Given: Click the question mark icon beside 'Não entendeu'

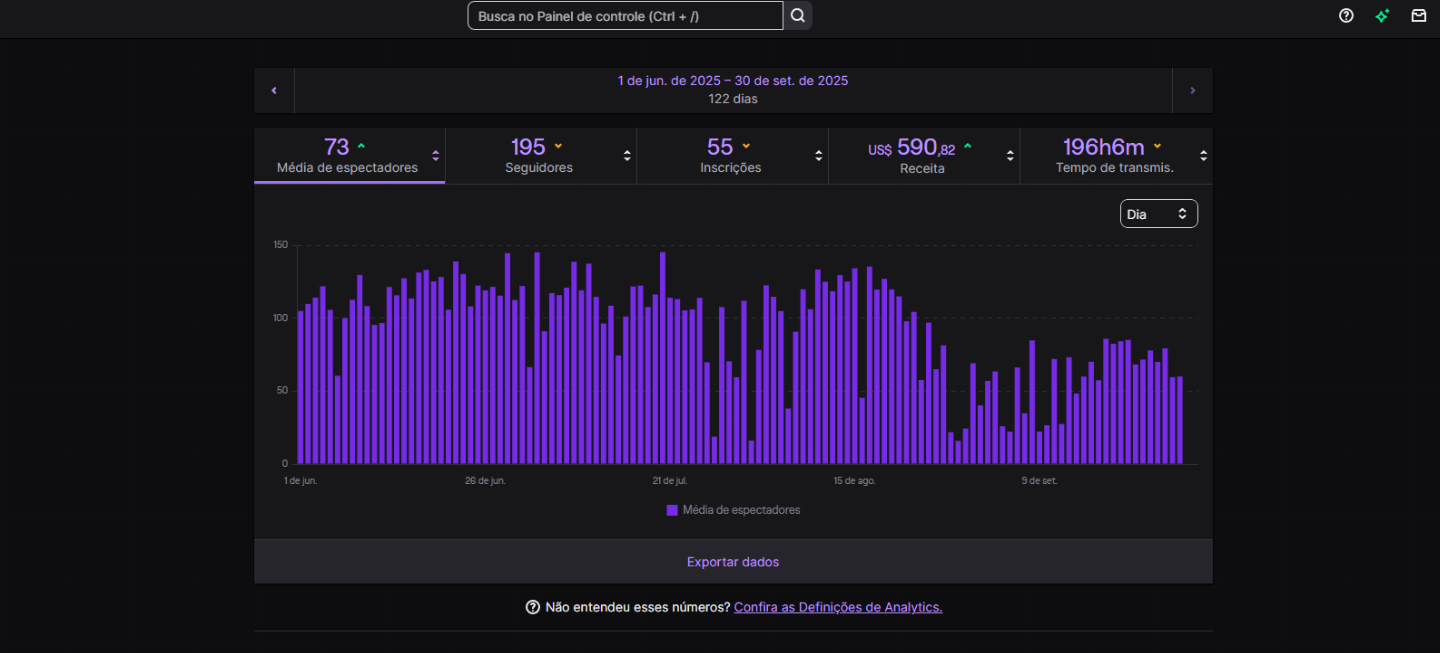Looking at the screenshot, I should click(x=532, y=607).
